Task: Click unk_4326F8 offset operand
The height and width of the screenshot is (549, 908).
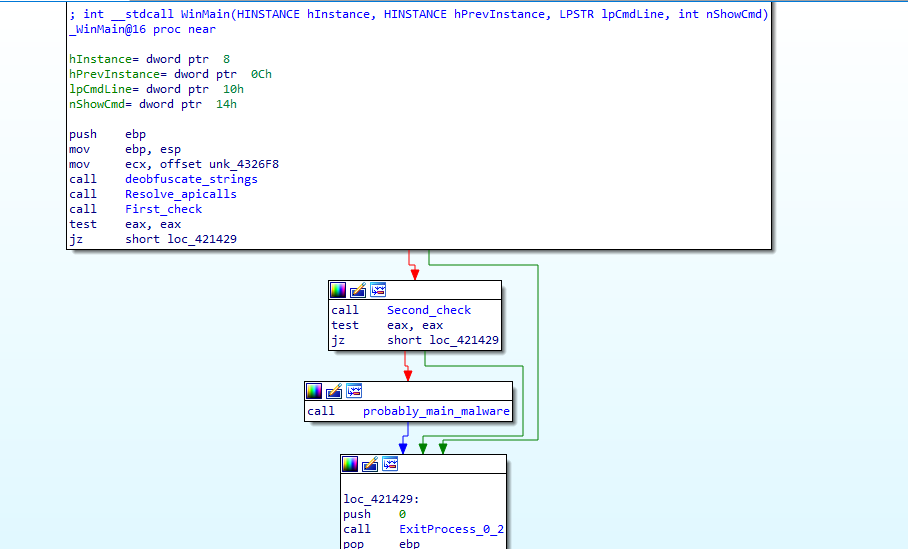Action: 244,164
